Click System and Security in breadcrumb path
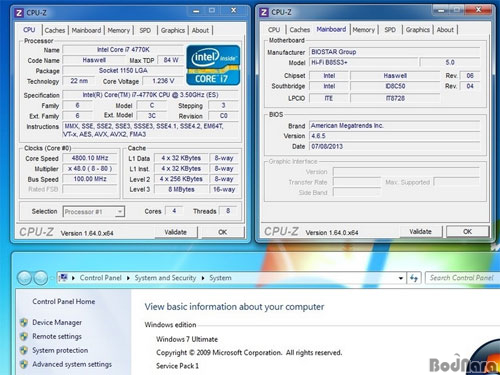The width and height of the screenshot is (500, 375). tap(165, 278)
